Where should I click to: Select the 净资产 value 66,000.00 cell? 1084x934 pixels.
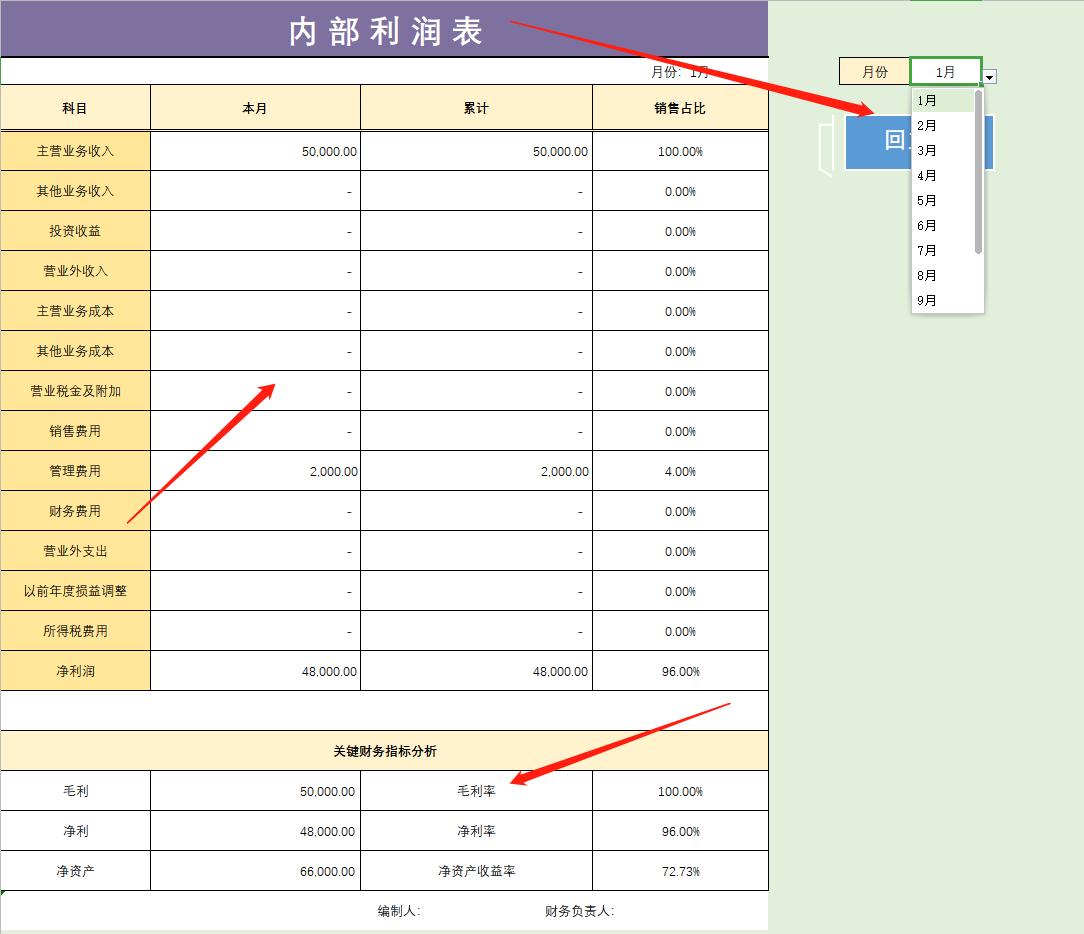[255, 870]
